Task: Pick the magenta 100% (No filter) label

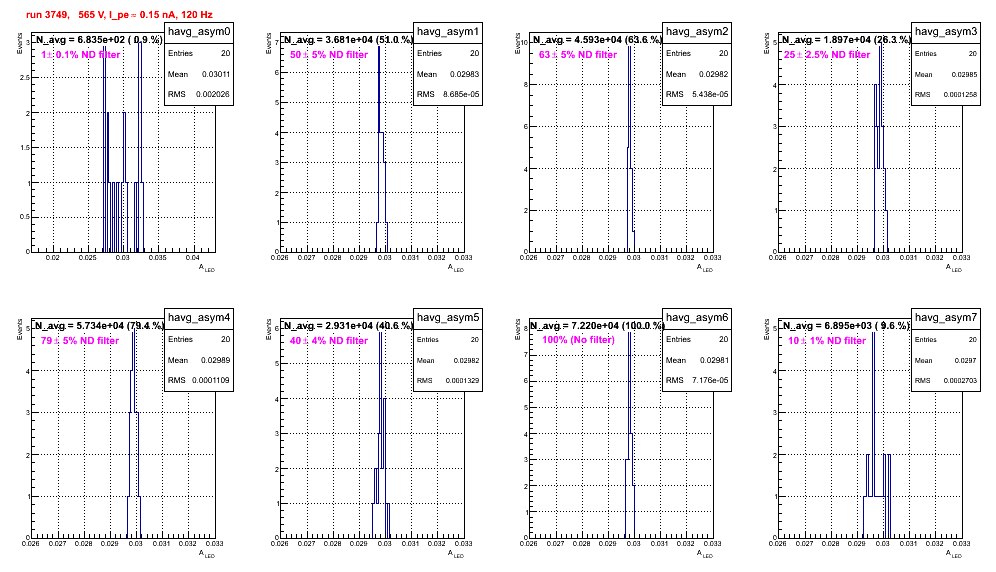Action: pyautogui.click(x=579, y=340)
